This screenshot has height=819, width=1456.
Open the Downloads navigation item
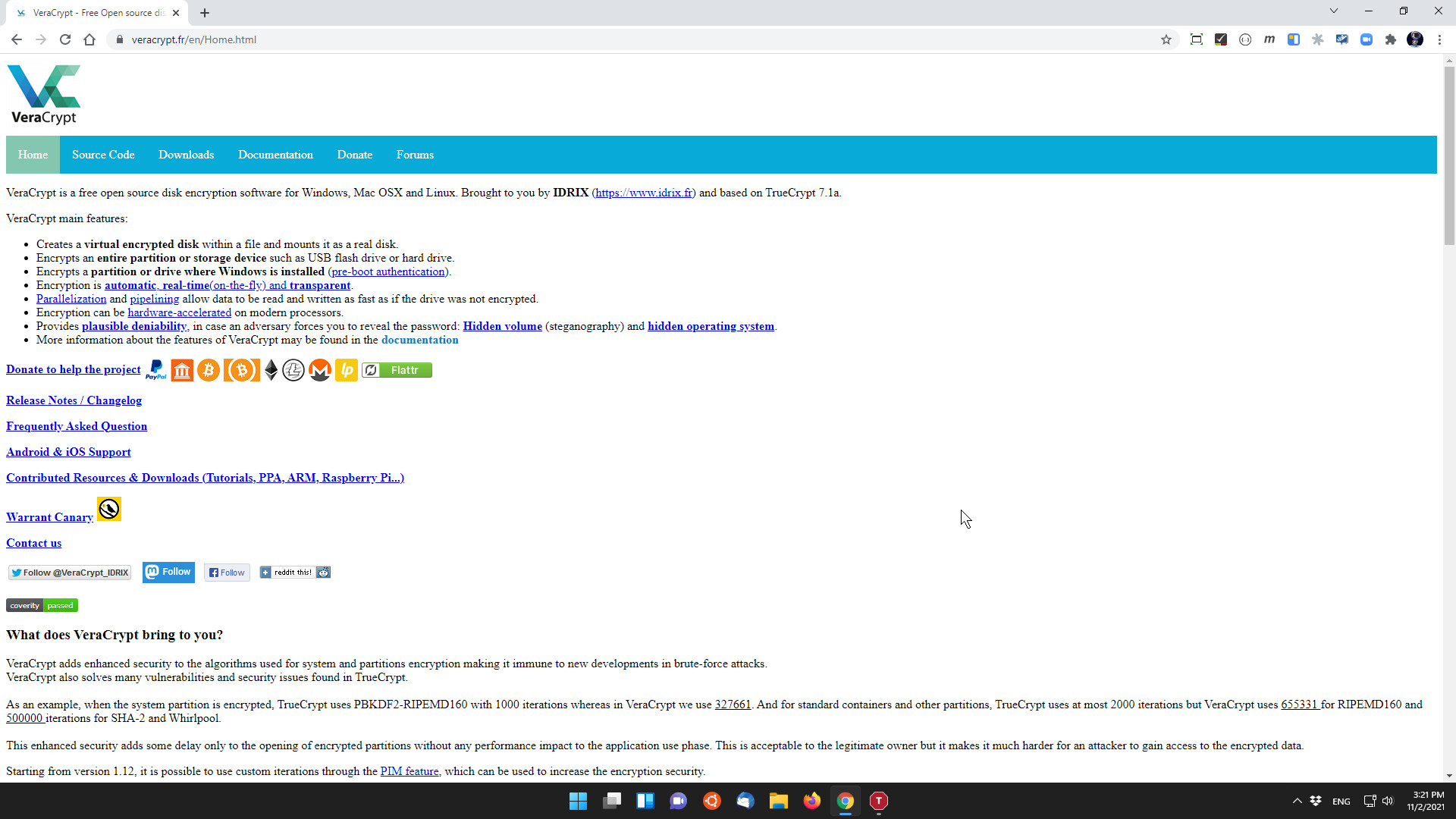point(187,155)
